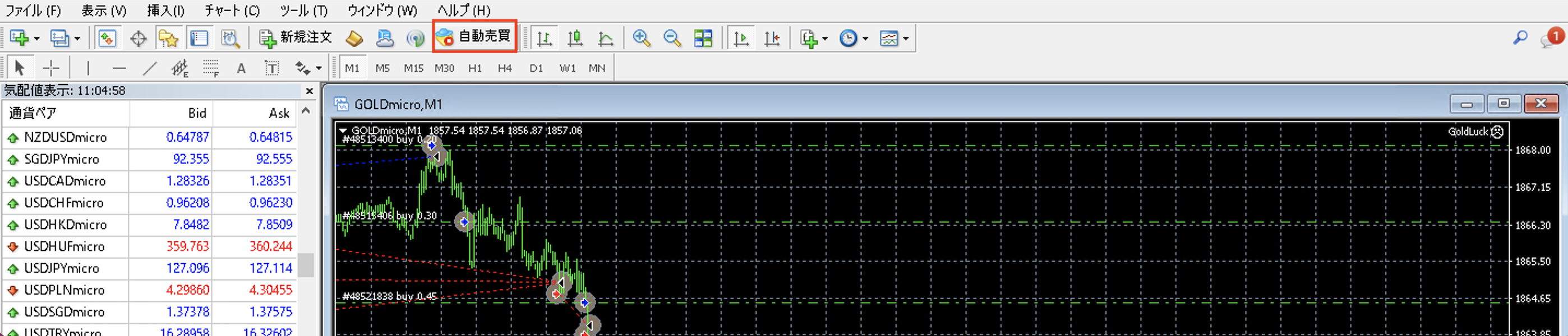Screen dimensions: 1568x336
Task: Expand the Profiles dropdown arrow
Action: [x=77, y=39]
